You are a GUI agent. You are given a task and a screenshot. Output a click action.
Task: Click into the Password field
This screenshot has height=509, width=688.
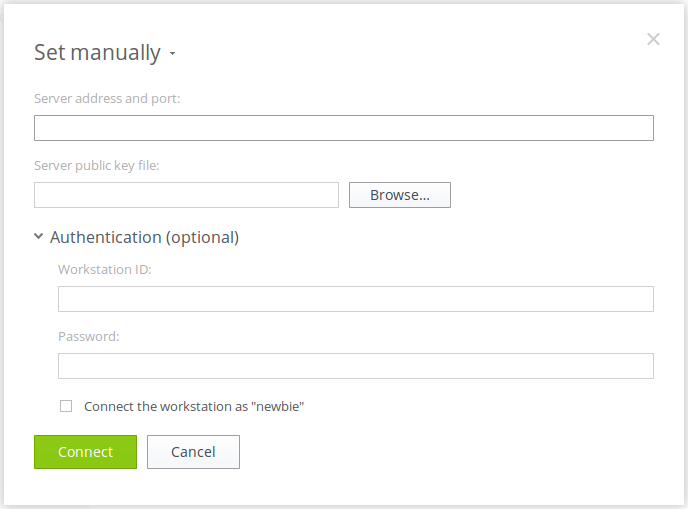pos(355,366)
